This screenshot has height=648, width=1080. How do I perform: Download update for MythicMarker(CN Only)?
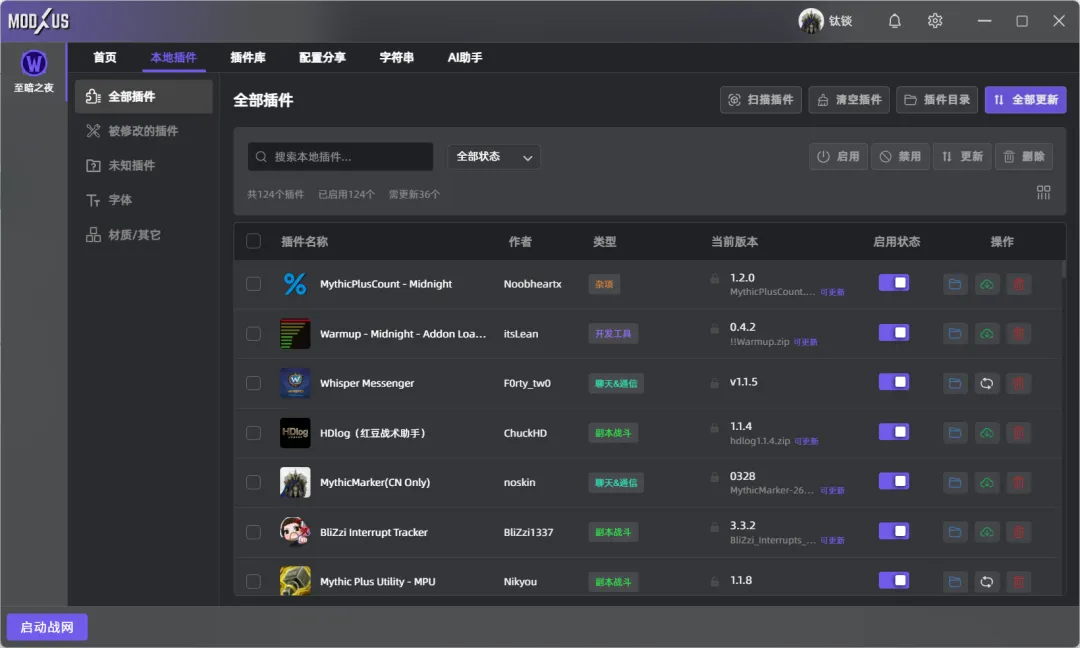click(986, 482)
